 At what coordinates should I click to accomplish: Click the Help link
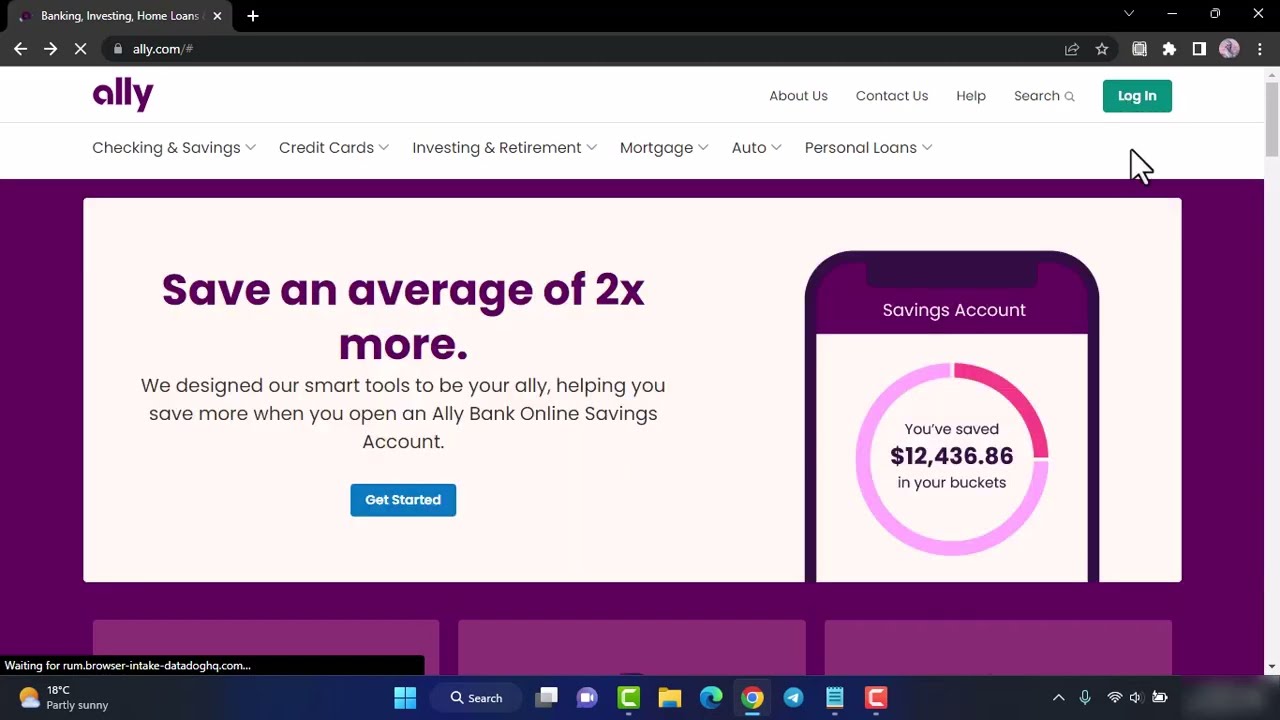click(971, 96)
